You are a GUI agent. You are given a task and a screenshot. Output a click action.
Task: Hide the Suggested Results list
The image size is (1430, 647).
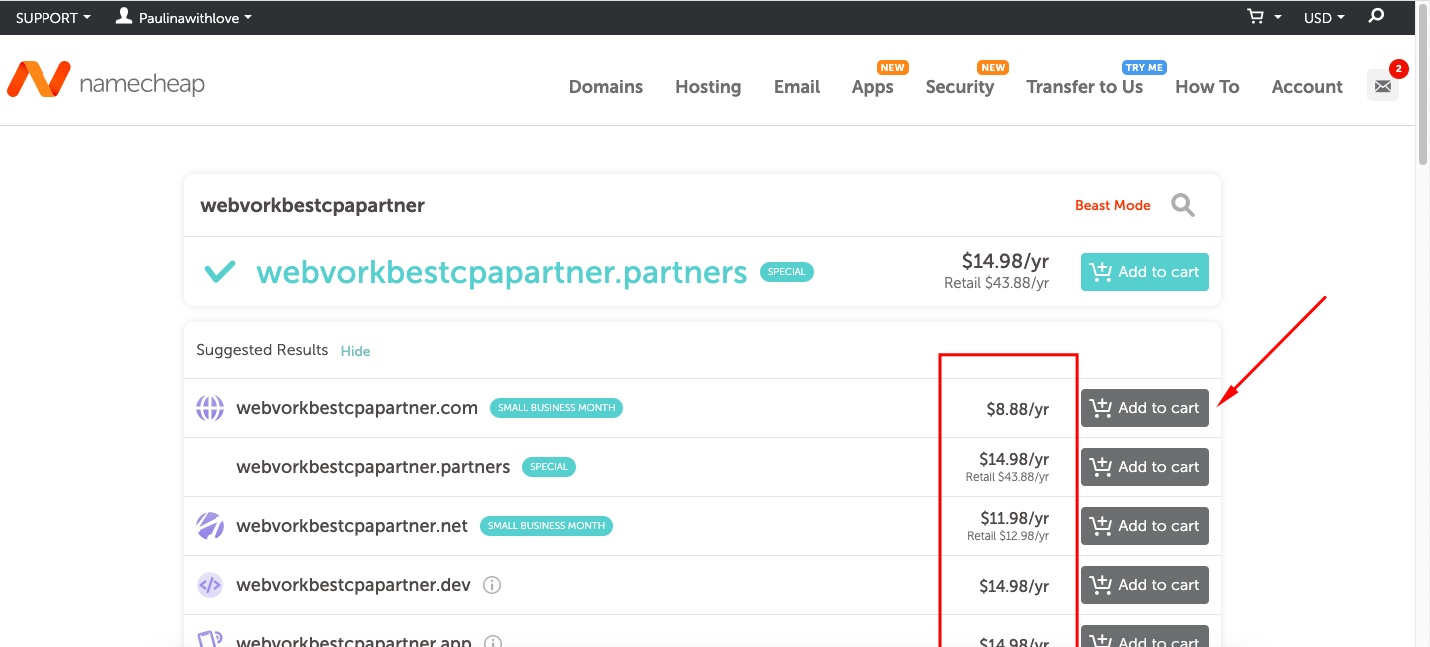[x=355, y=351]
